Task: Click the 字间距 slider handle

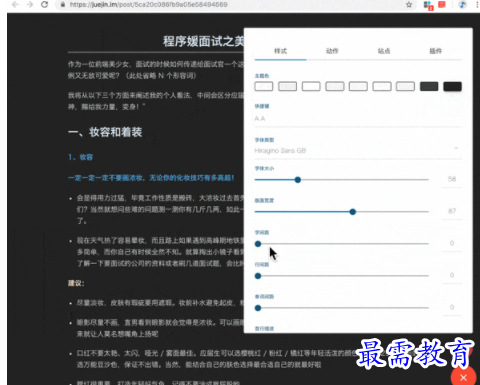Action: [x=258, y=244]
